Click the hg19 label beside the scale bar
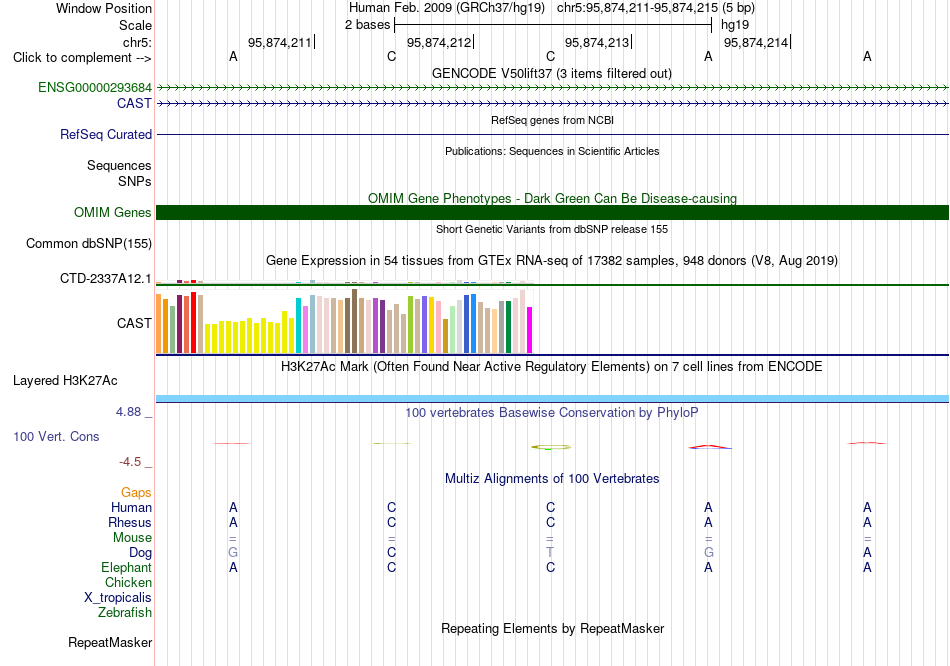Screen dimensions: 950x666 pyautogui.click(x=735, y=25)
